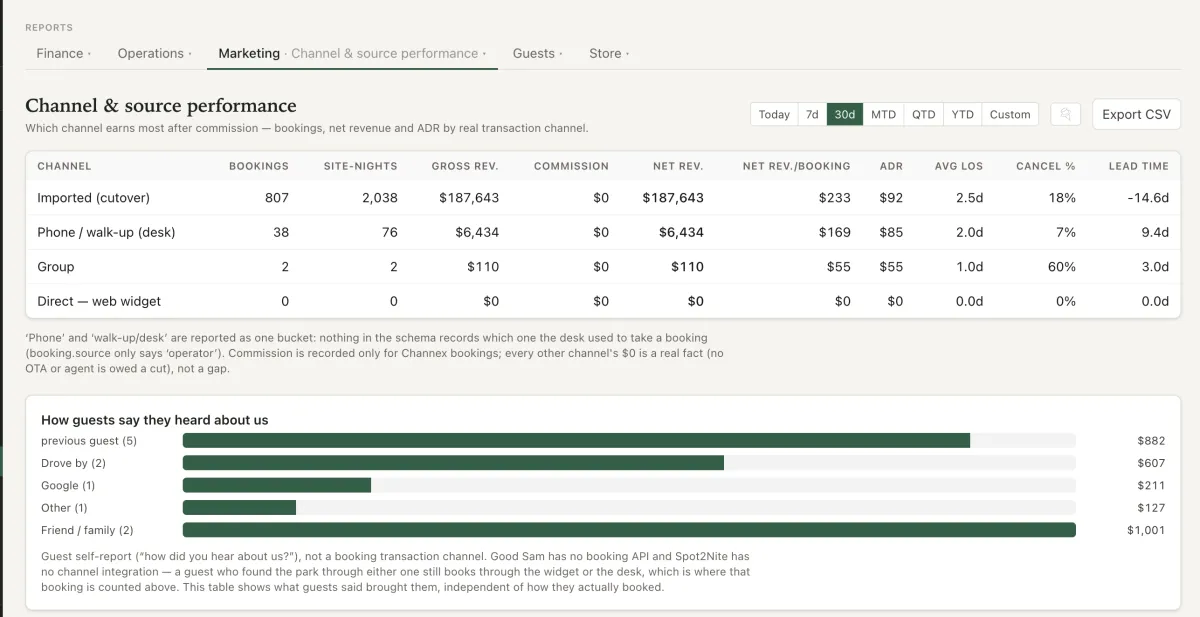Select the Today date range
1200x617 pixels.
pyautogui.click(x=774, y=114)
